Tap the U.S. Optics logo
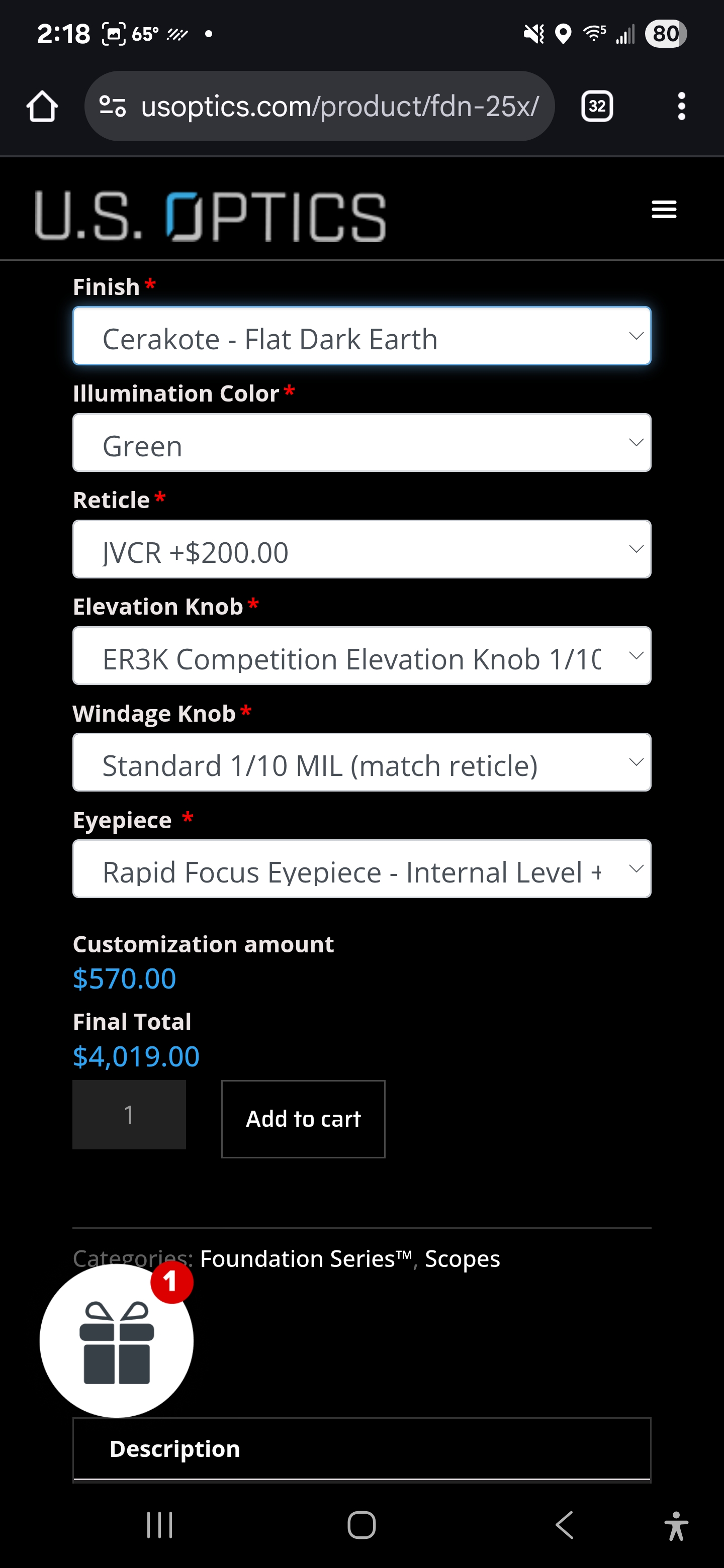This screenshot has width=724, height=1568. click(211, 216)
